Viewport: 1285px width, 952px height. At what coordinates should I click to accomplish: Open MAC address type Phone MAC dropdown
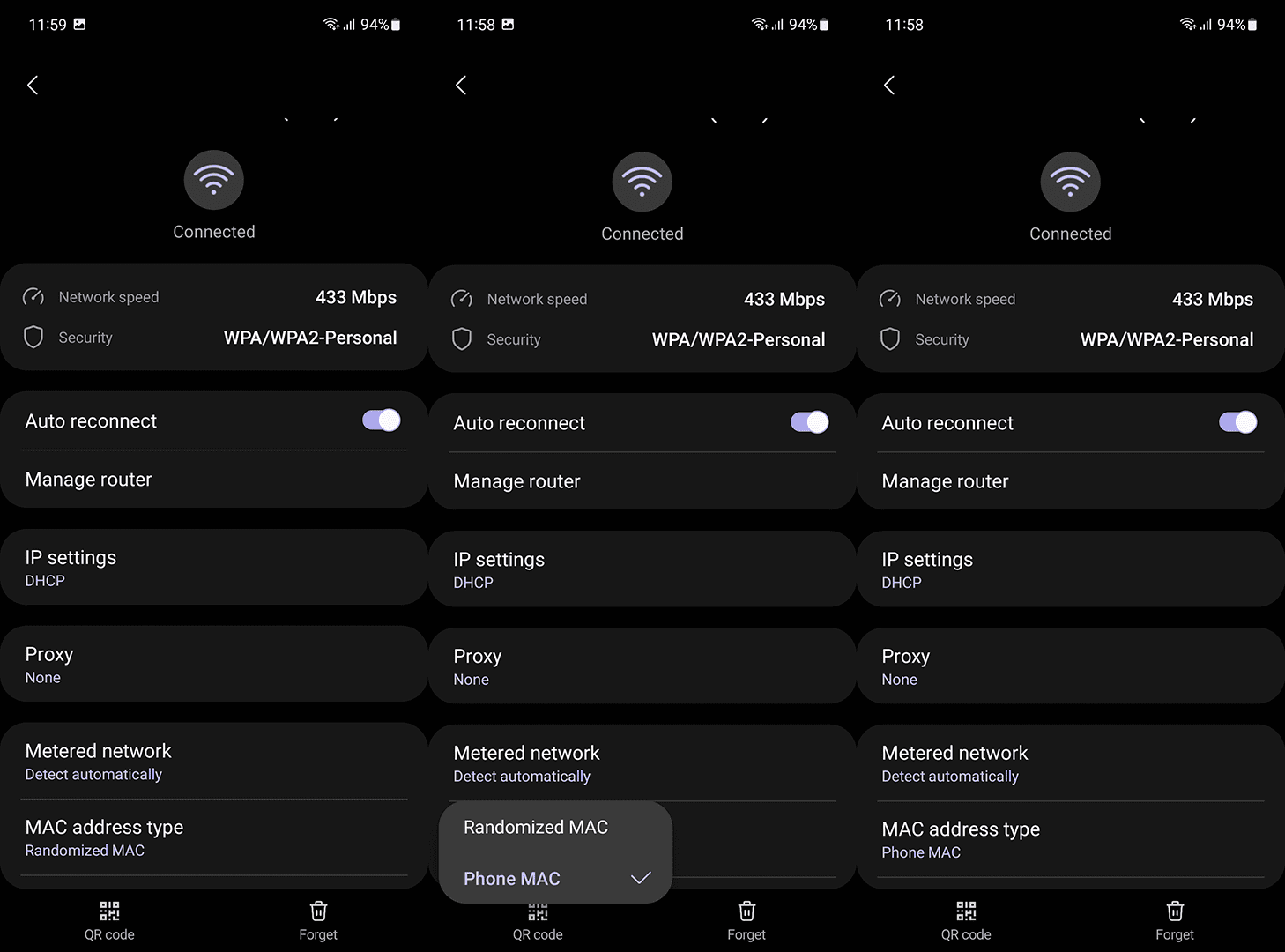tap(1071, 839)
